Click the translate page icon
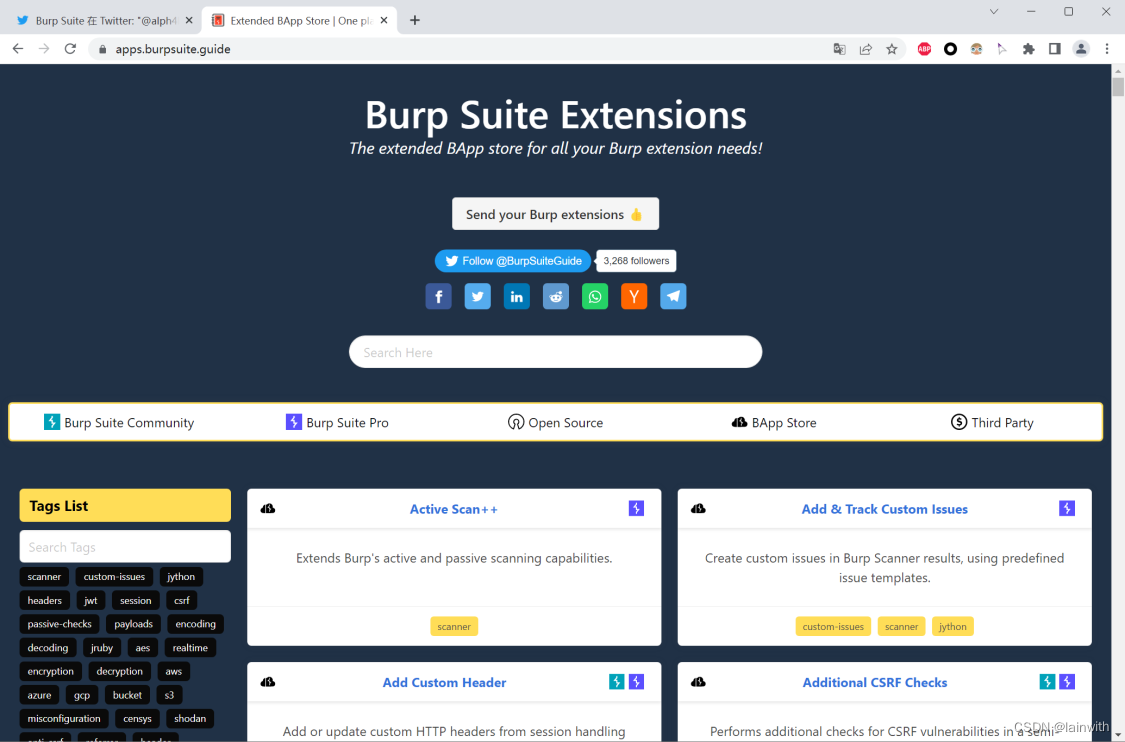This screenshot has height=742, width=1125. pyautogui.click(x=839, y=49)
